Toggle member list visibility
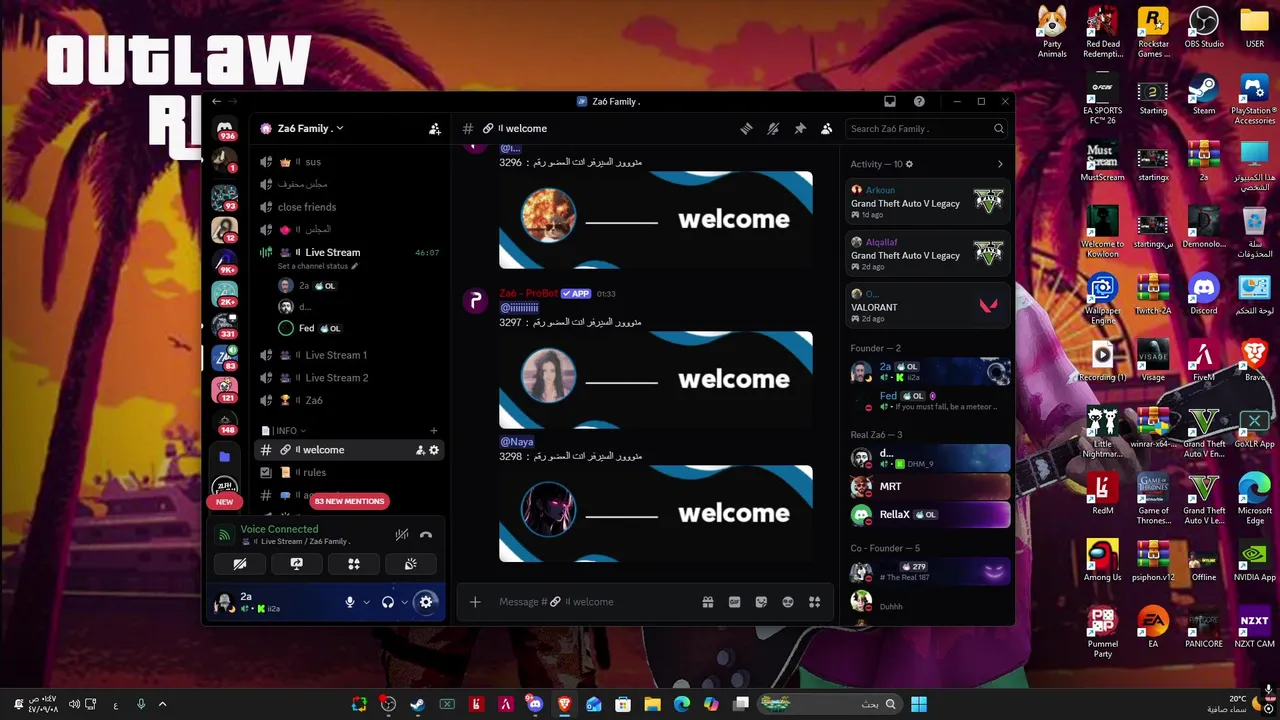1280x720 pixels. 827,128
